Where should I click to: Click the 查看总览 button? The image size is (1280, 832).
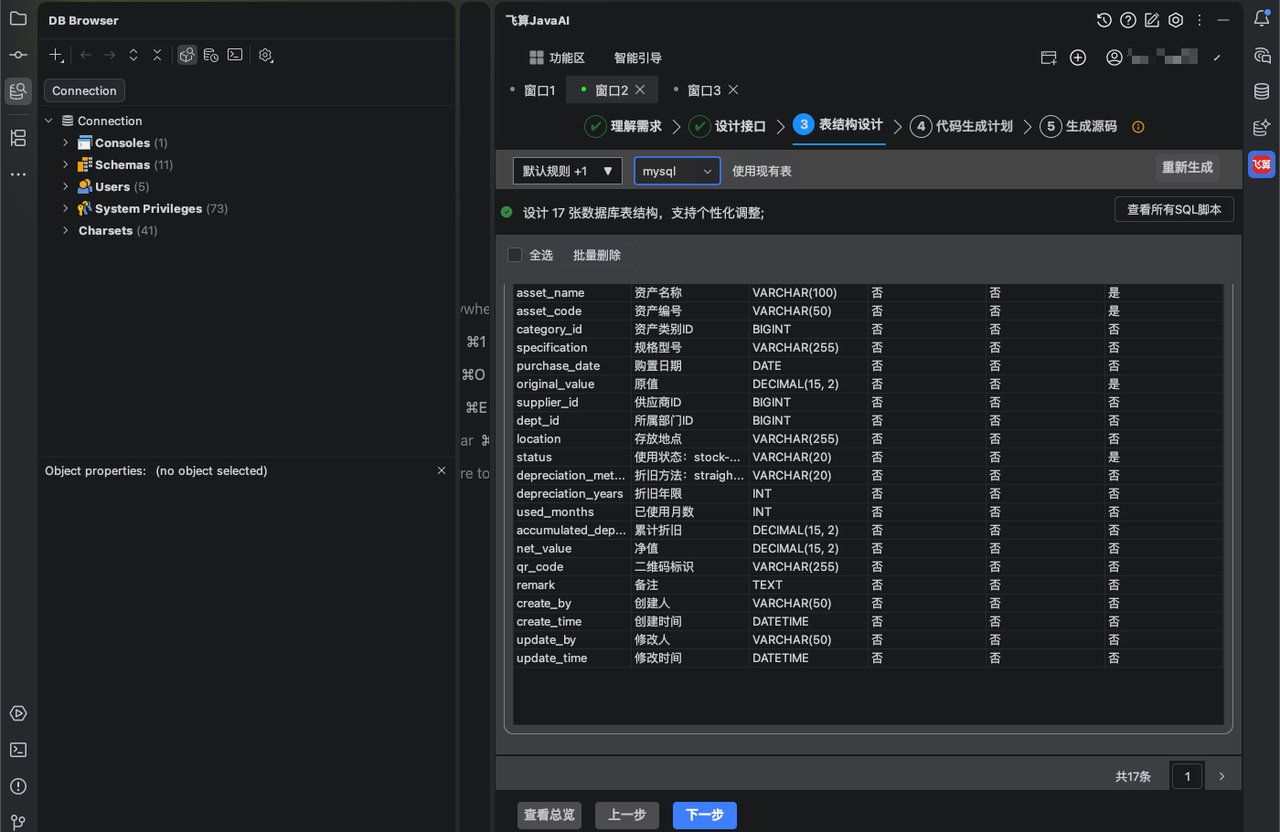tap(549, 815)
